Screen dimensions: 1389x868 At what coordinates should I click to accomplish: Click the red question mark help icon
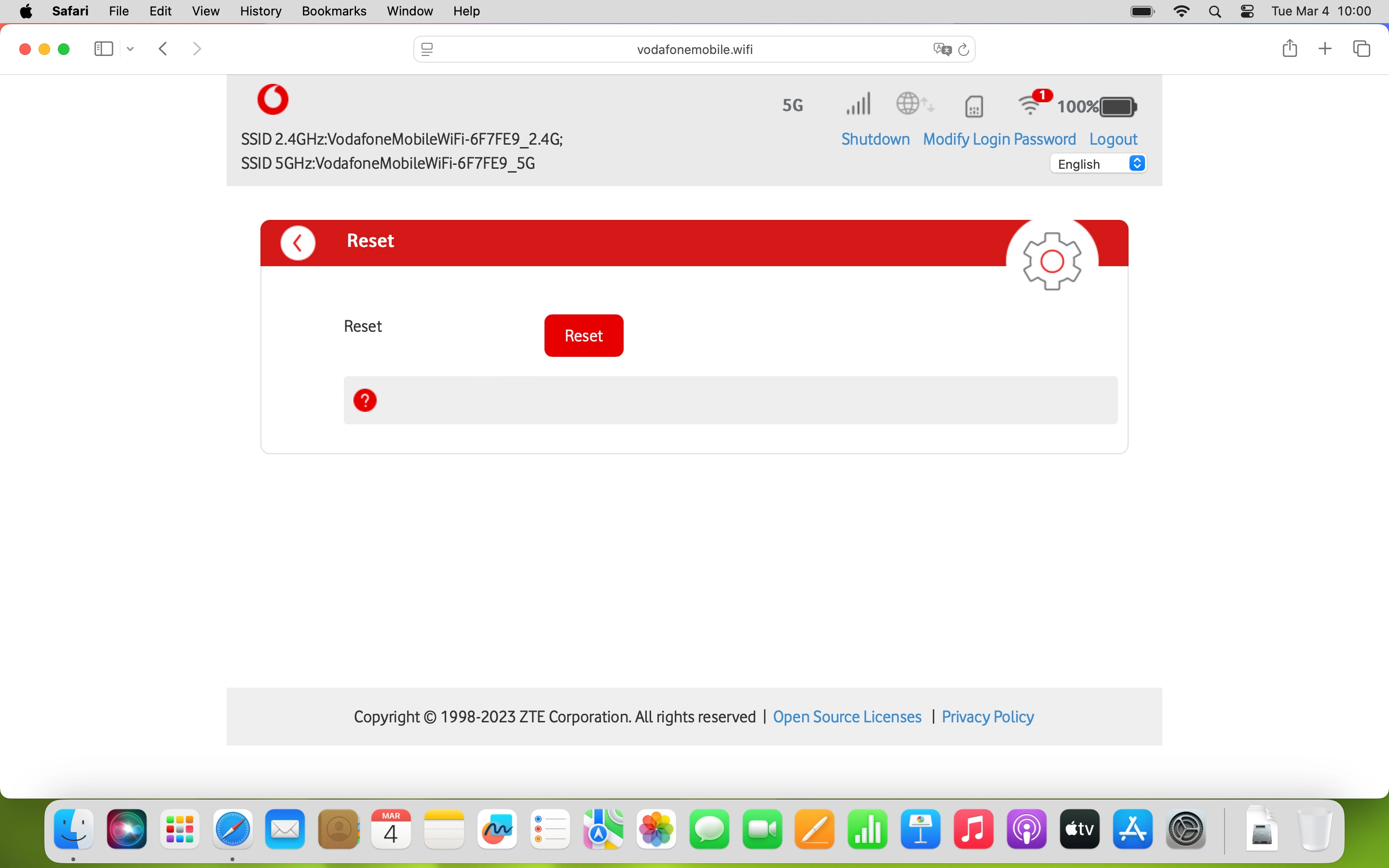tap(365, 400)
